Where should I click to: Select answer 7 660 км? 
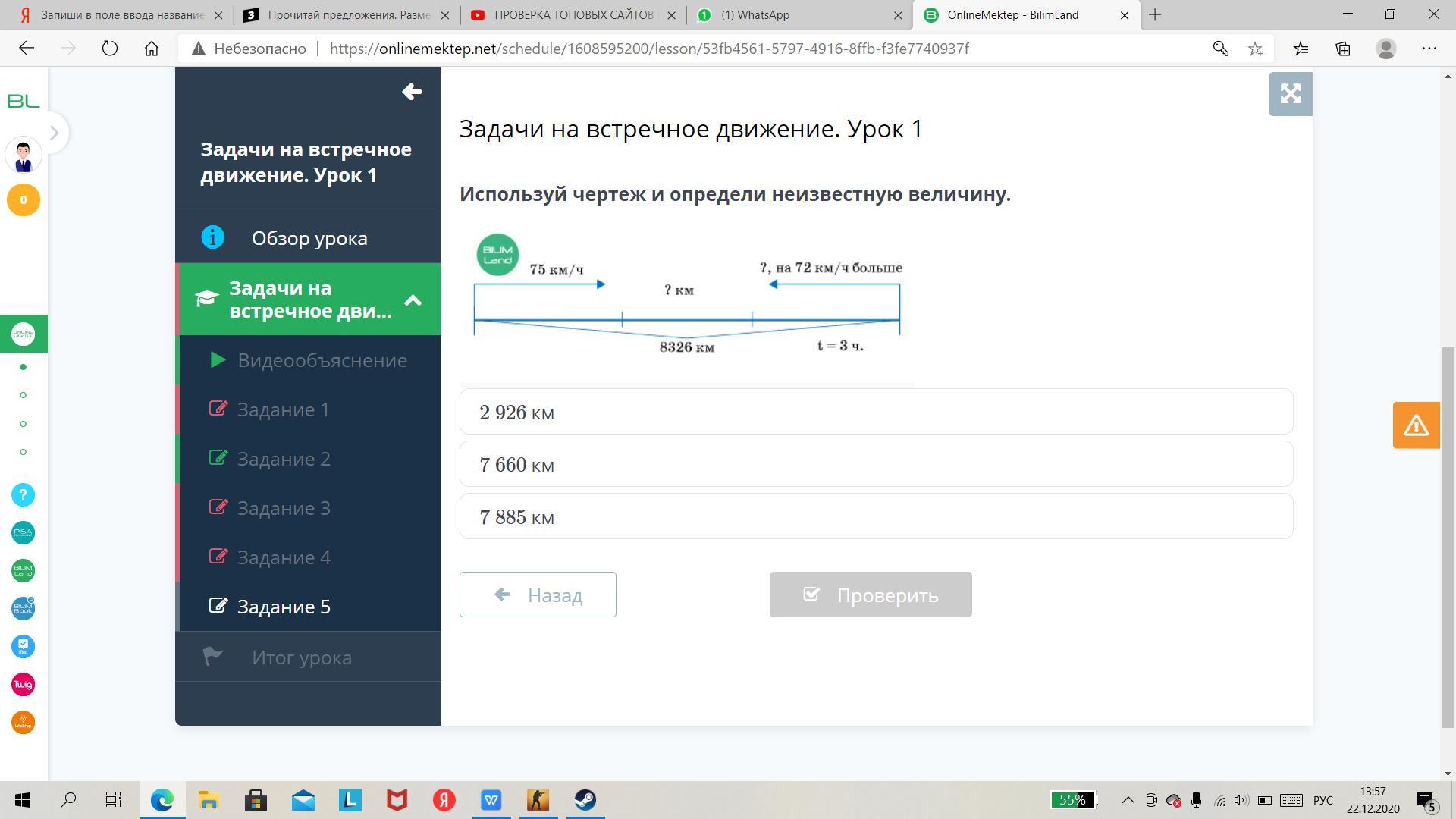point(876,464)
